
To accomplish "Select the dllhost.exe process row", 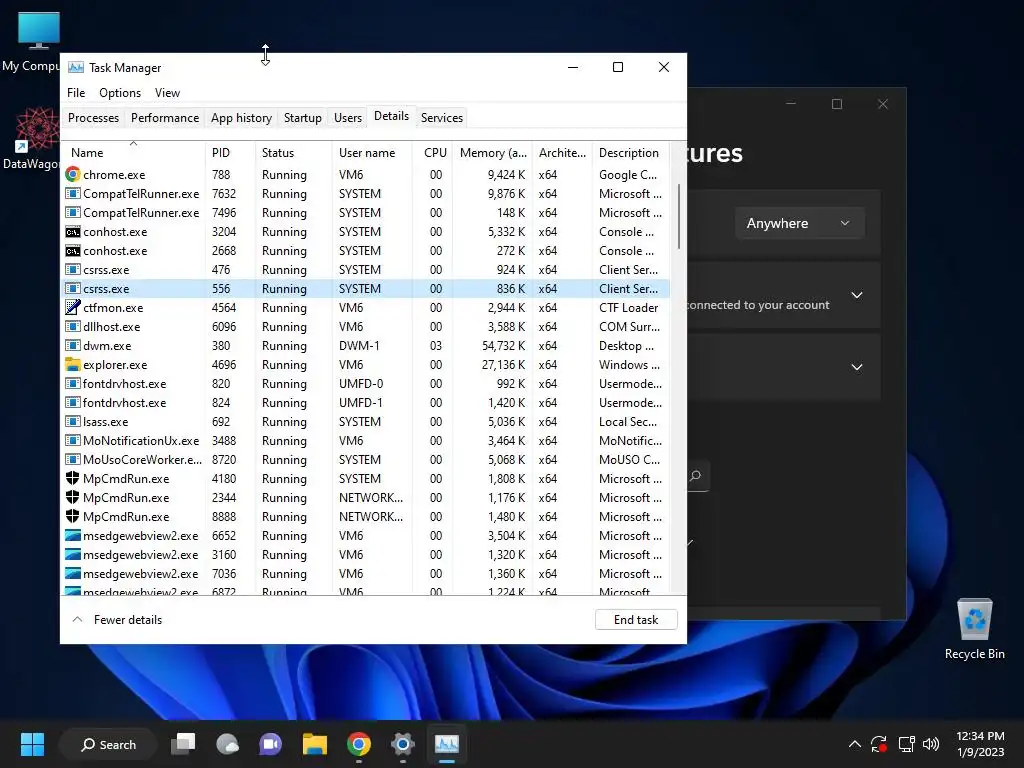I will pos(366,327).
